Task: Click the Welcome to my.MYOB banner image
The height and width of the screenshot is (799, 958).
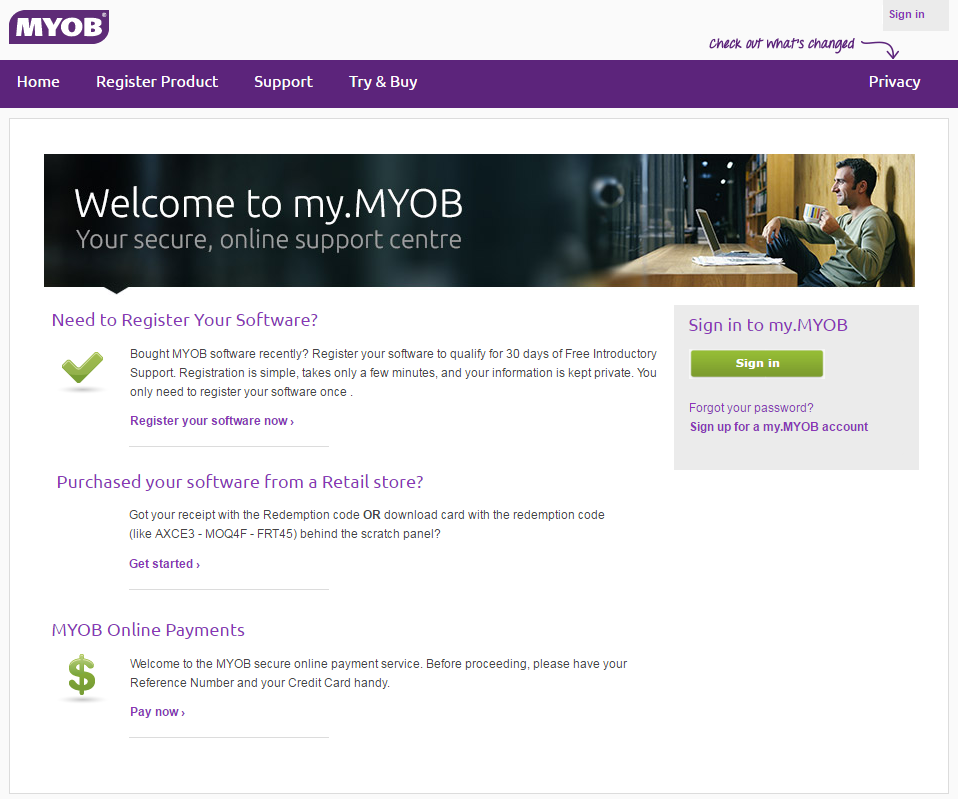Action: click(x=479, y=221)
